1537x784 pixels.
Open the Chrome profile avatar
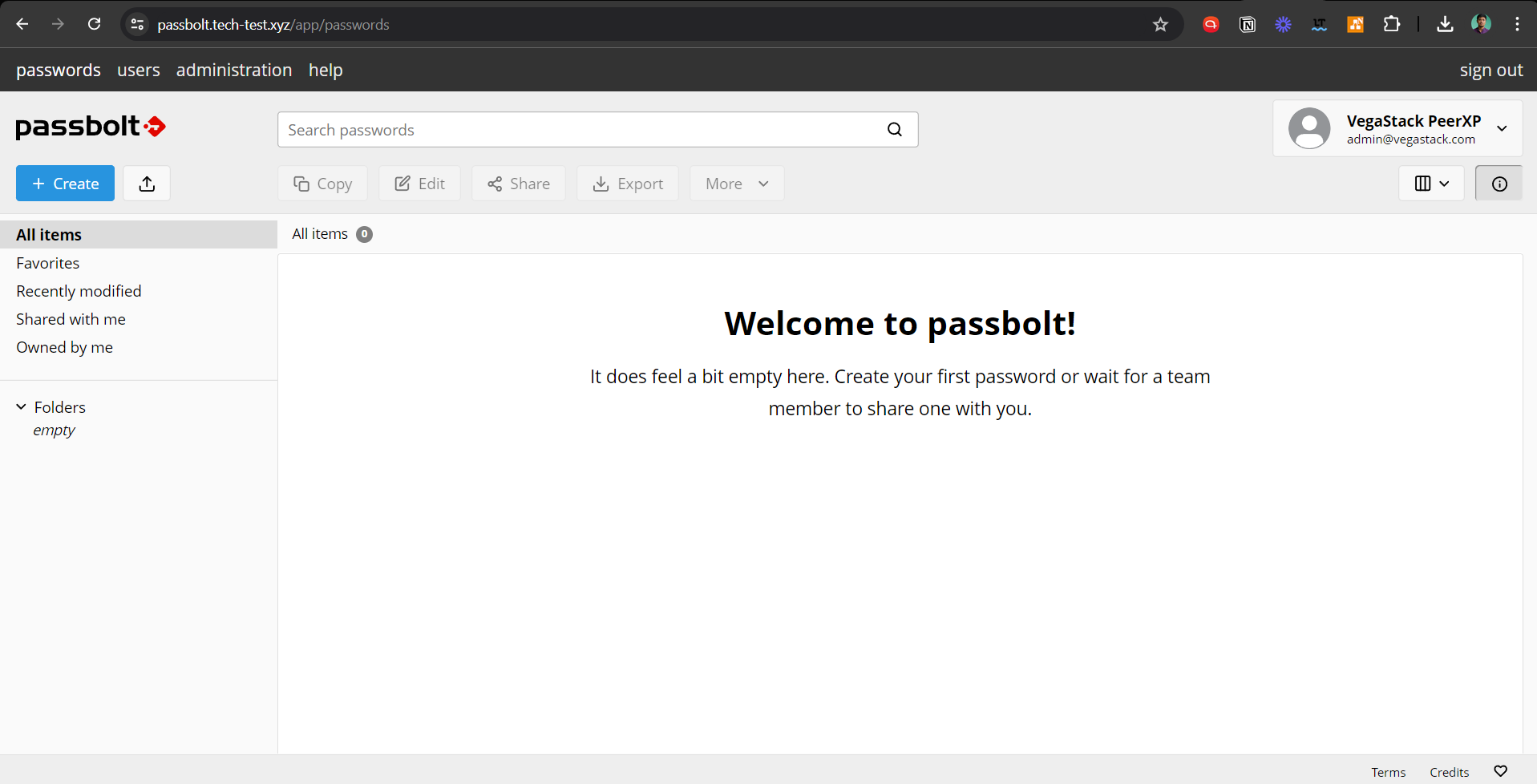[1481, 25]
